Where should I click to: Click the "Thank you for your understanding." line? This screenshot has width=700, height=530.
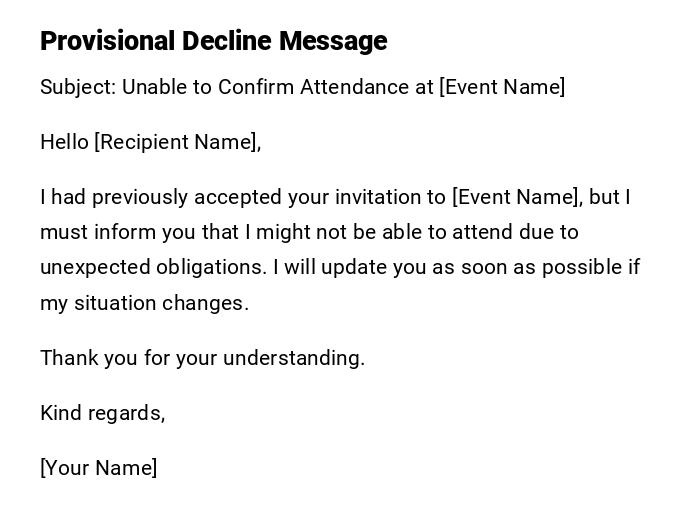tap(202, 358)
